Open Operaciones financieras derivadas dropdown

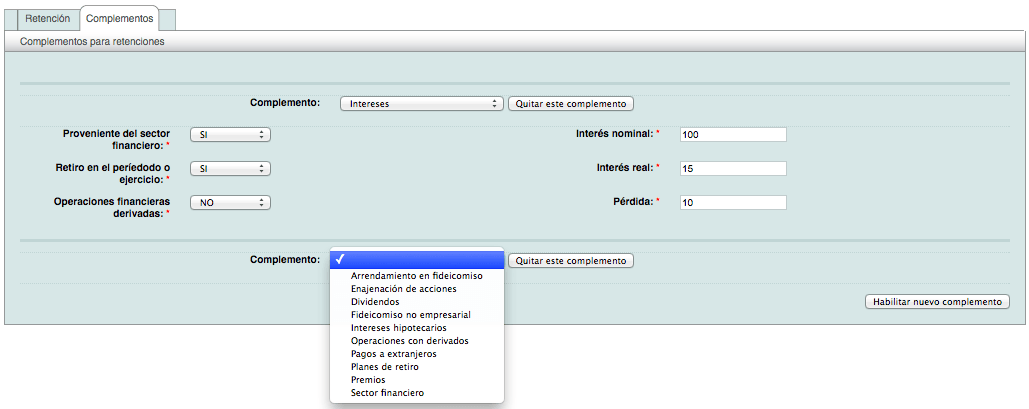click(230, 202)
